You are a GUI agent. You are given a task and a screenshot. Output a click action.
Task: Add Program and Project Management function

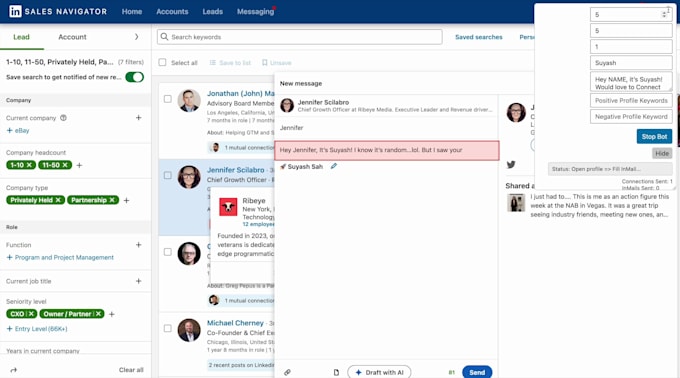(60, 257)
